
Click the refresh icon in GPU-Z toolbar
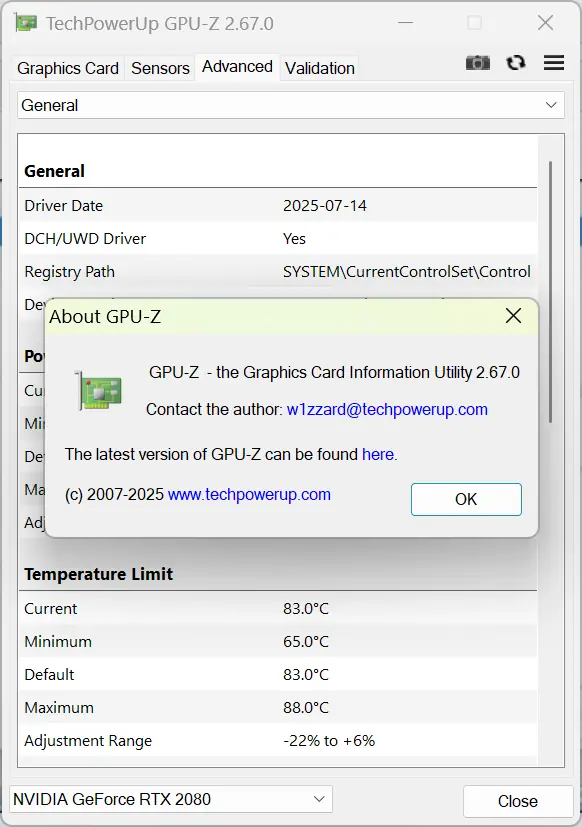point(516,63)
